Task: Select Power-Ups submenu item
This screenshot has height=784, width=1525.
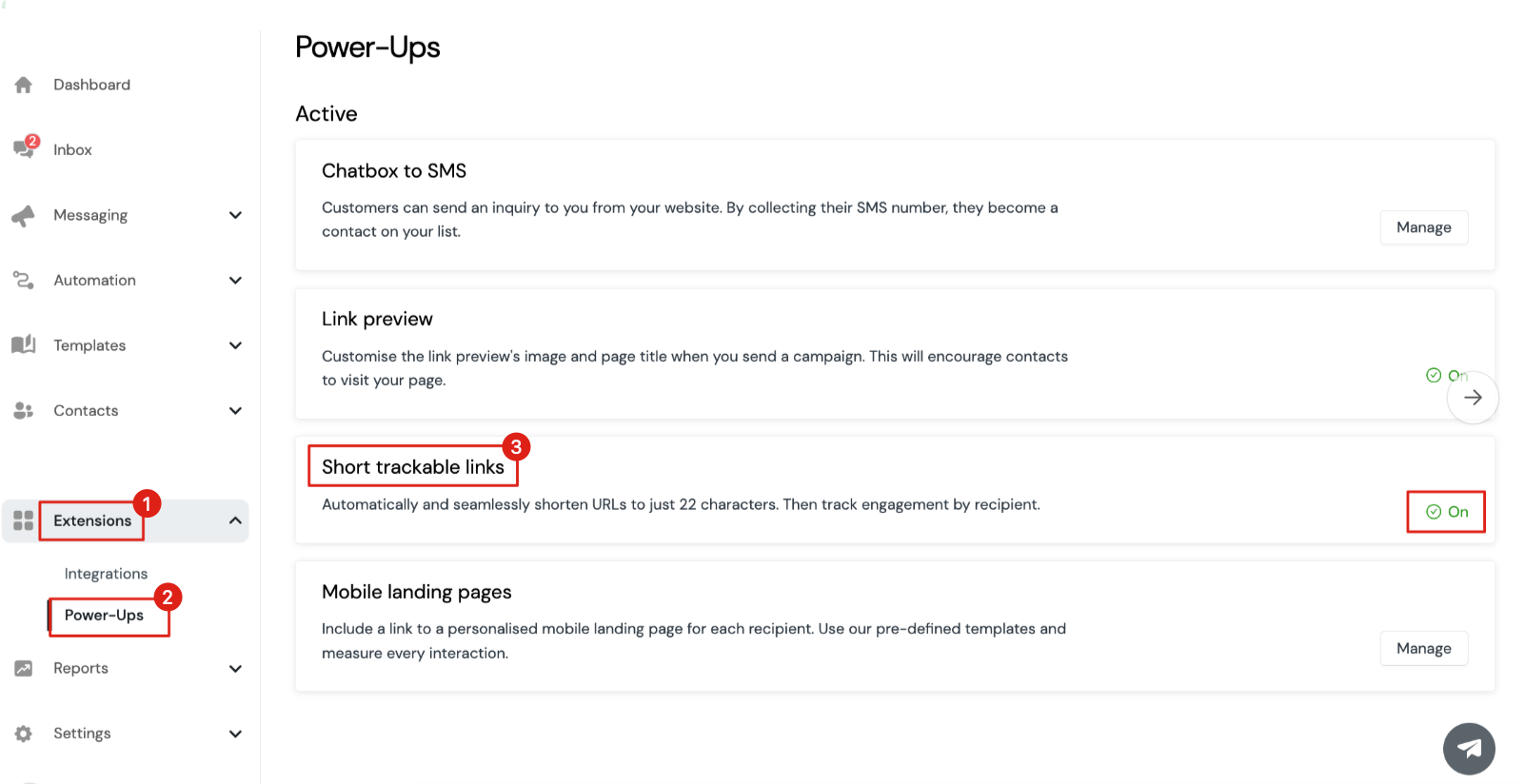Action: (x=104, y=615)
